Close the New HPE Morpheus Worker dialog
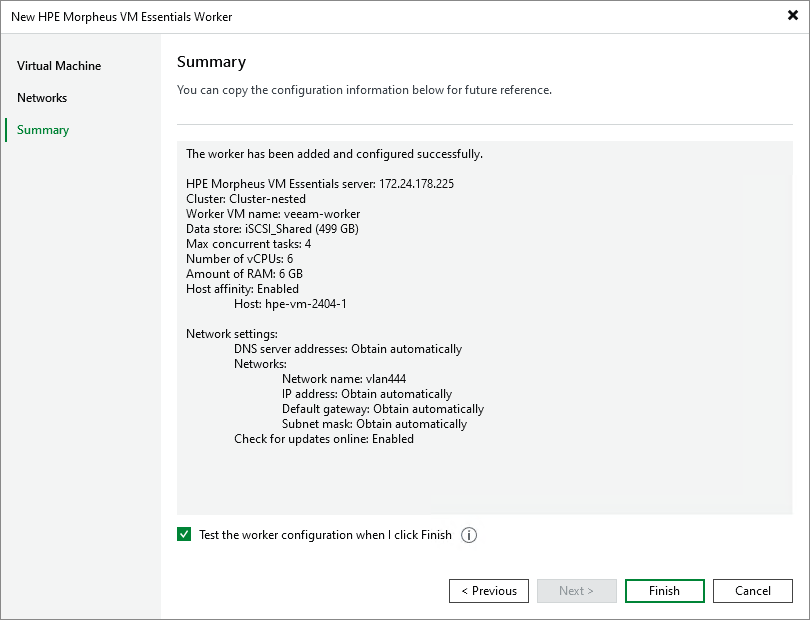 click(x=793, y=17)
